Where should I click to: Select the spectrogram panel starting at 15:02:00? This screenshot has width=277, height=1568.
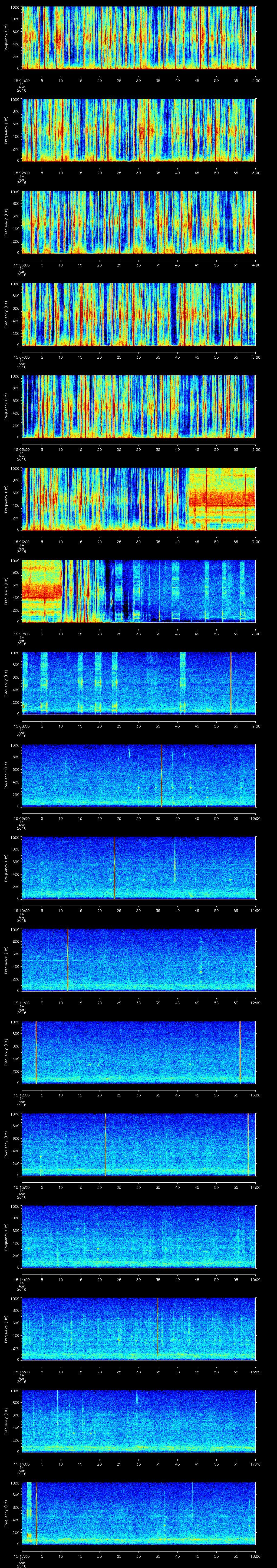coord(139,130)
